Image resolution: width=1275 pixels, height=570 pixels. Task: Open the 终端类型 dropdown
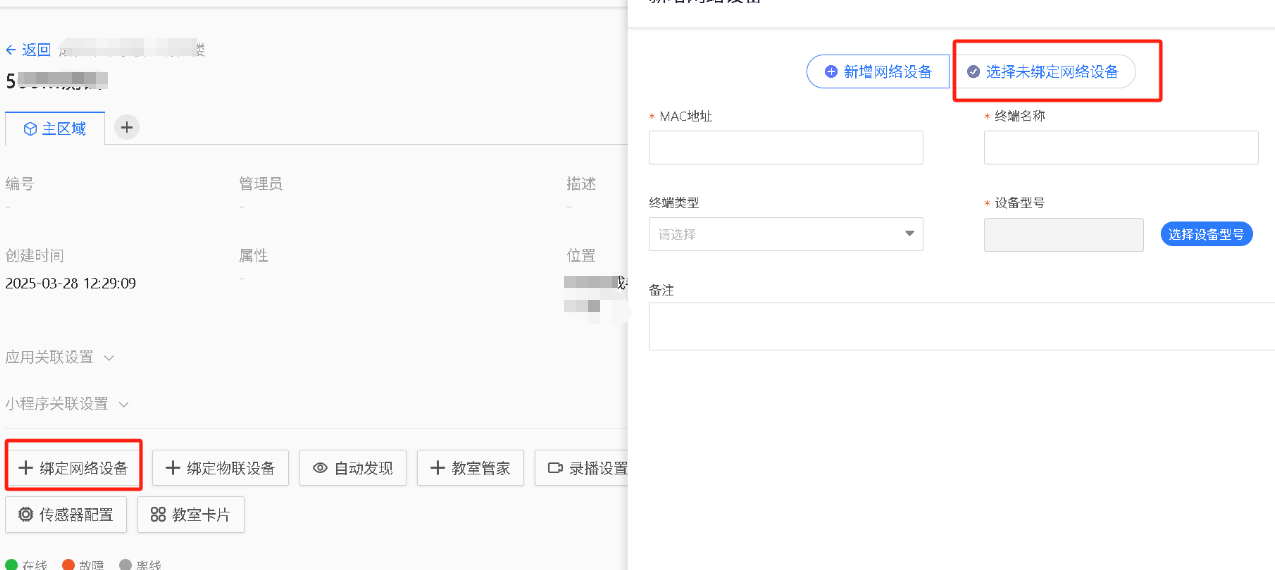tap(786, 234)
